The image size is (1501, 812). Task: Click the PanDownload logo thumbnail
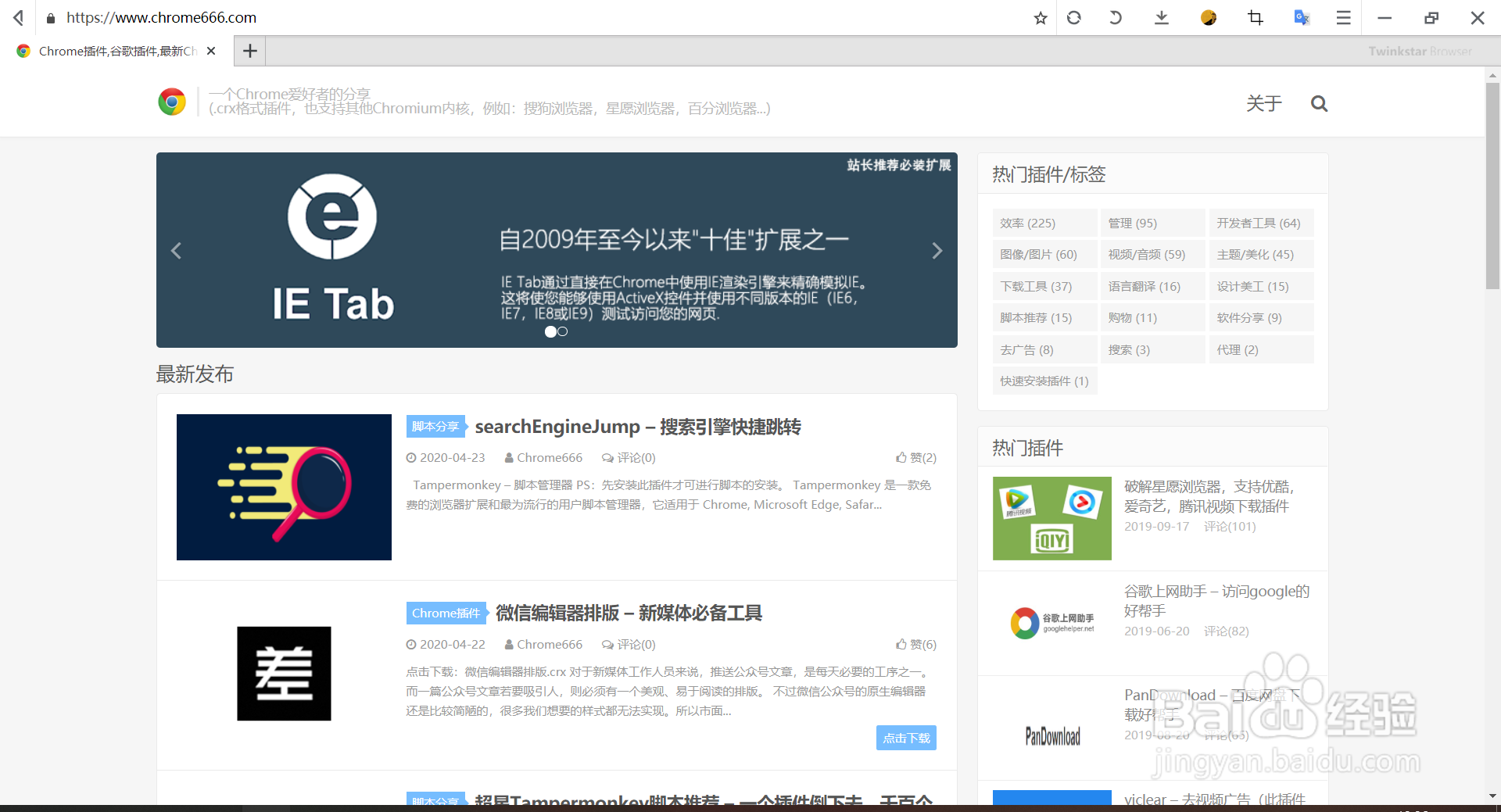coord(1052,735)
